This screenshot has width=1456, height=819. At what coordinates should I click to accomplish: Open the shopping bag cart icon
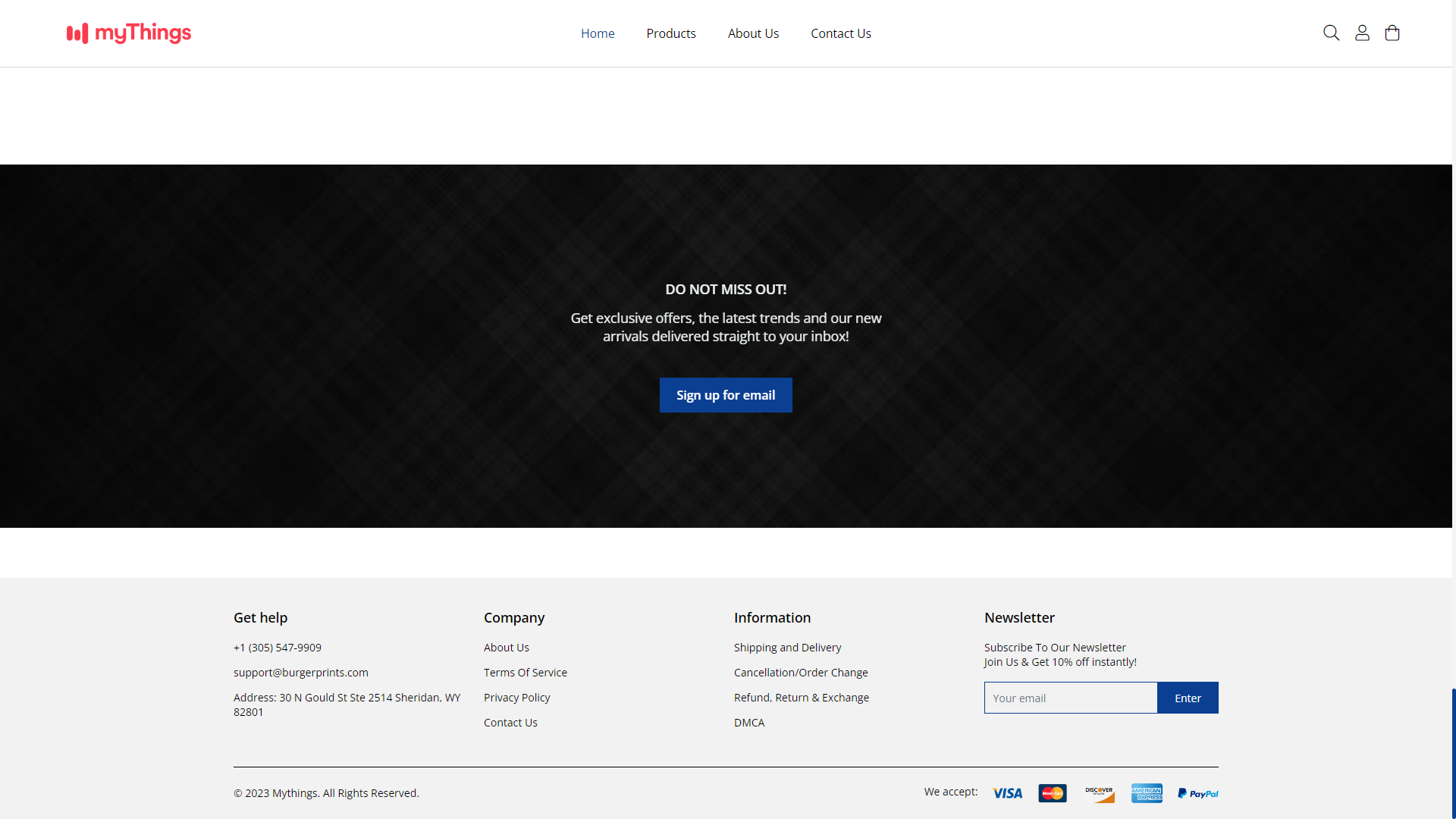pyautogui.click(x=1392, y=33)
